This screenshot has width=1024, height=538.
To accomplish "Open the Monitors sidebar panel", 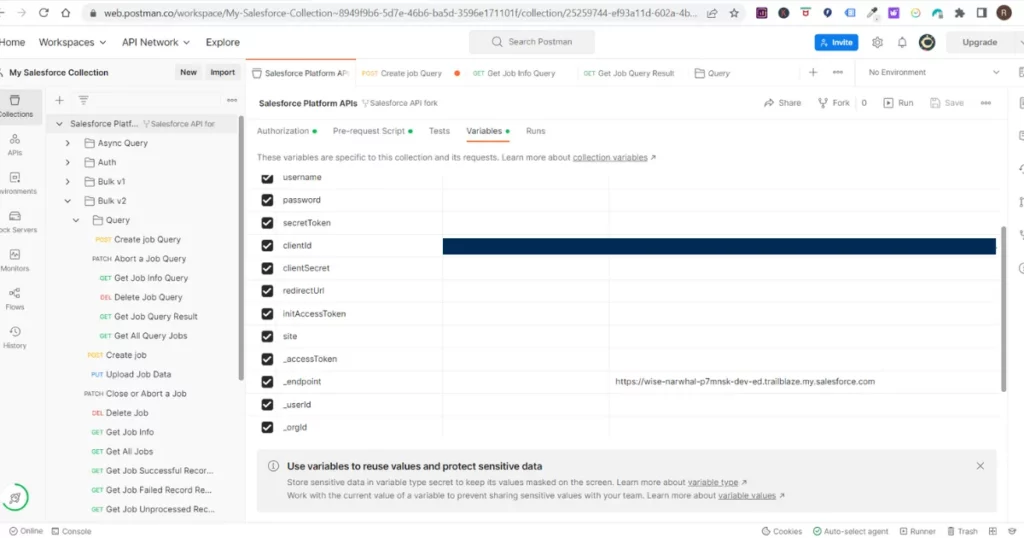I will [15, 260].
